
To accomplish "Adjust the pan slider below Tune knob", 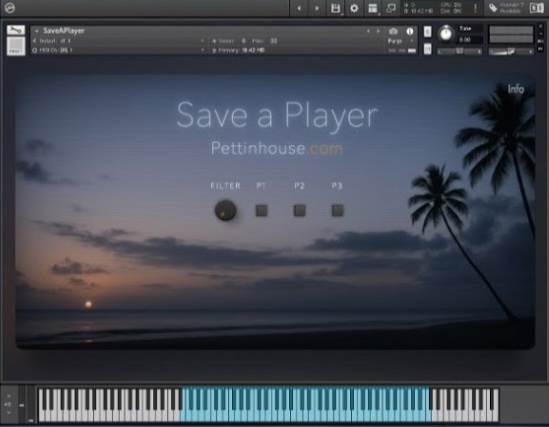I will click(459, 51).
